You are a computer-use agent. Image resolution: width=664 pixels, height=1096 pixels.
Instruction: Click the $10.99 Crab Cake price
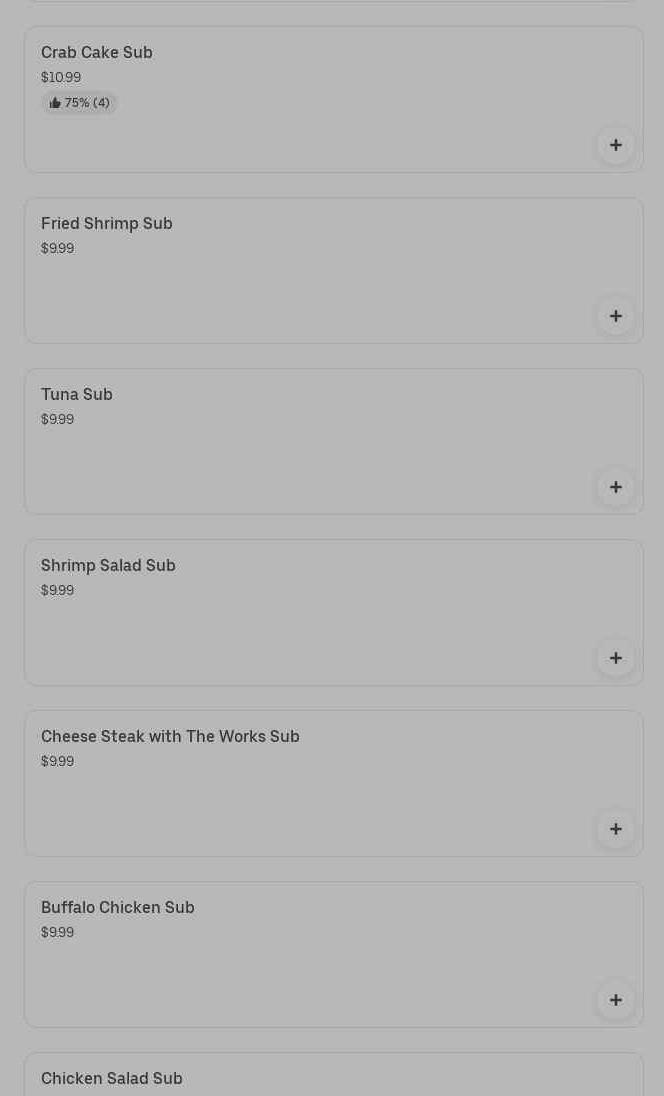click(61, 77)
